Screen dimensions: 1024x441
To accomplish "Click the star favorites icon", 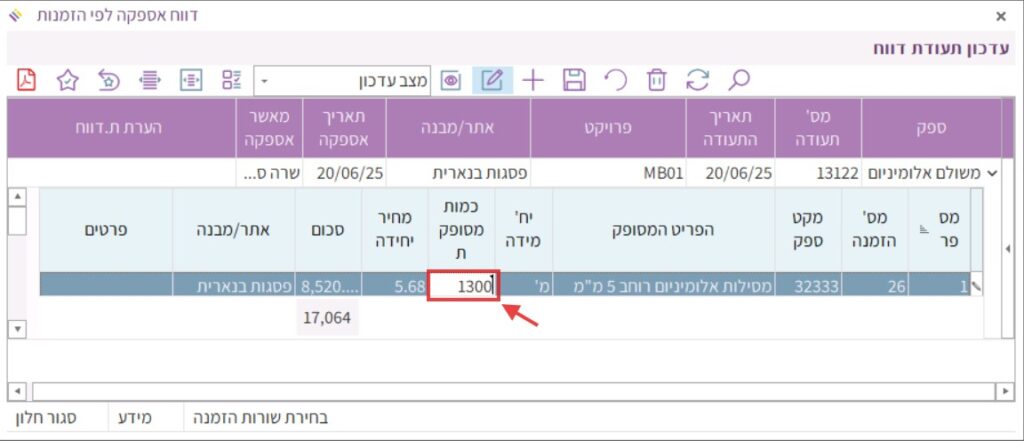I will (67, 80).
